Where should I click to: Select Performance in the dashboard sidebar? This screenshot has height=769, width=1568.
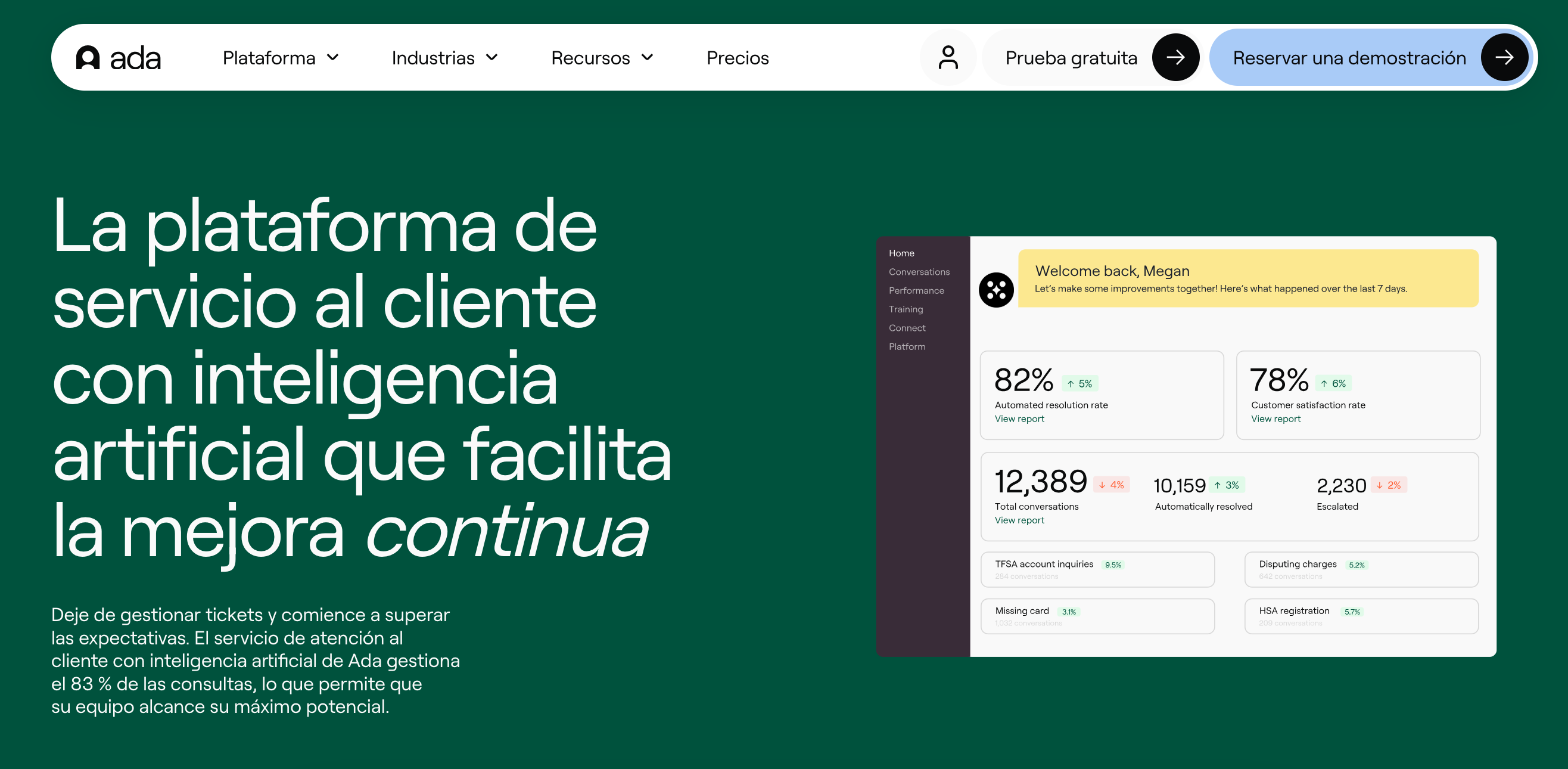(916, 290)
